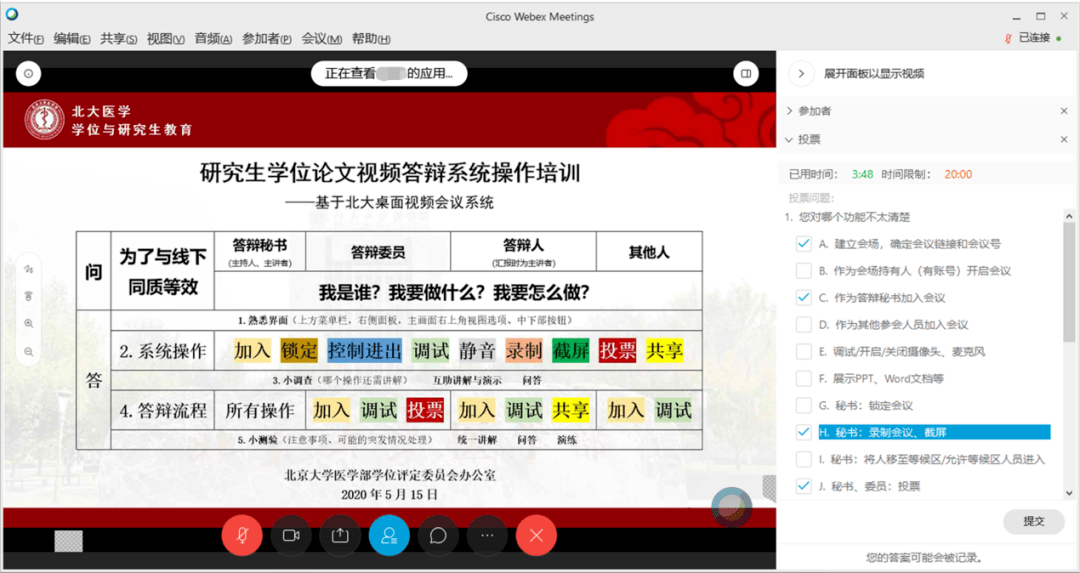The height and width of the screenshot is (573, 1080).
Task: Click the blue 控制进出 label on slide
Action: pyautogui.click(x=364, y=351)
